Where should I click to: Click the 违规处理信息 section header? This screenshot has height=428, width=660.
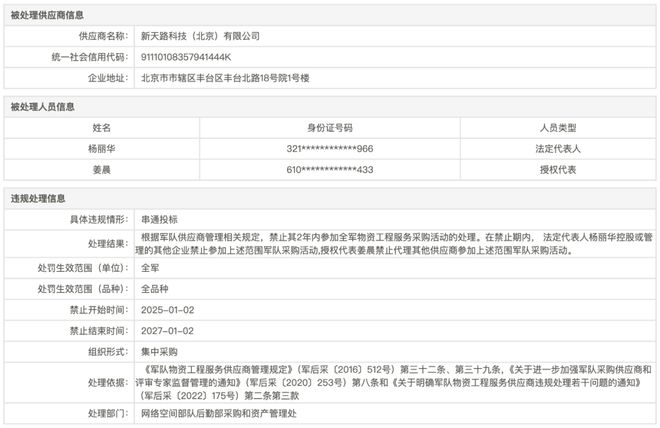pos(38,199)
